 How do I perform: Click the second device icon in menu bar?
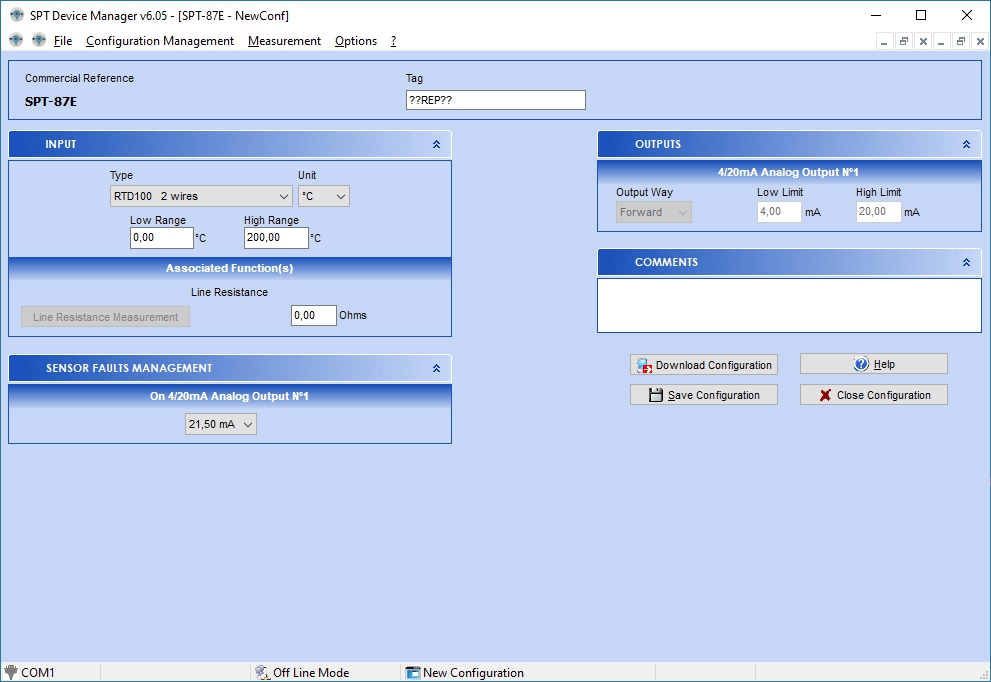pyautogui.click(x=39, y=40)
